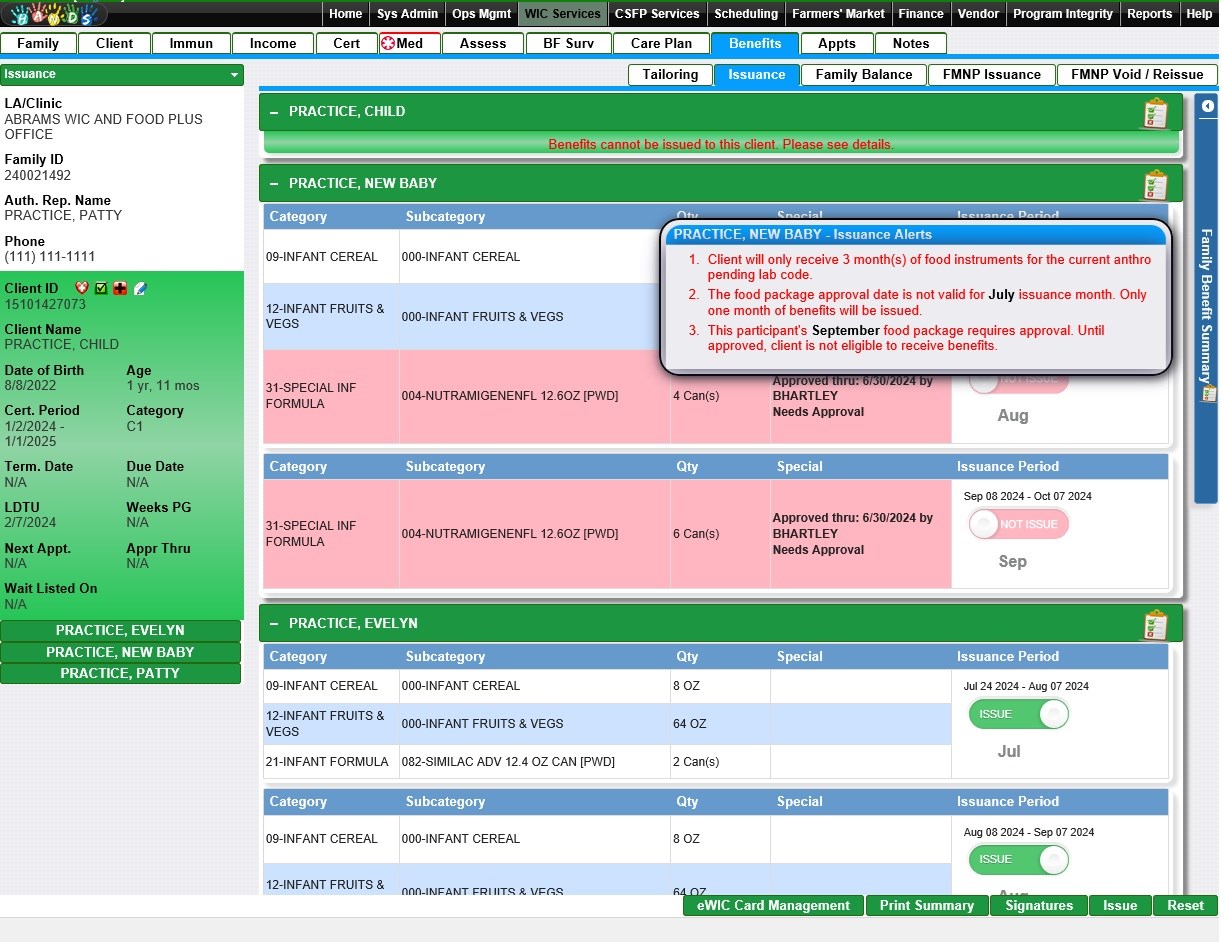Open issuance alerts clipboard for PRACTICE, NEW BABY

1155,185
